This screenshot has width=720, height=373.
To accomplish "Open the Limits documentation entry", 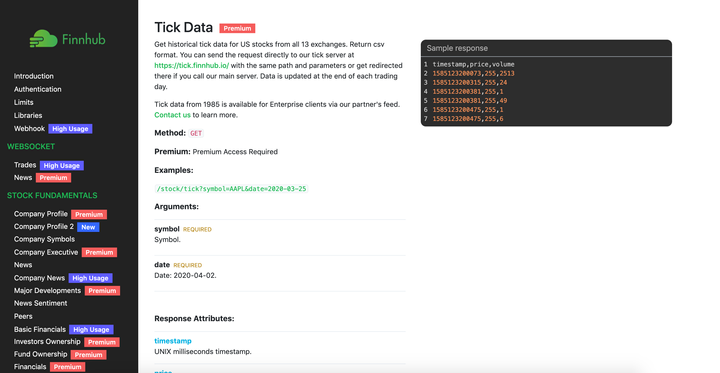I will click(23, 102).
